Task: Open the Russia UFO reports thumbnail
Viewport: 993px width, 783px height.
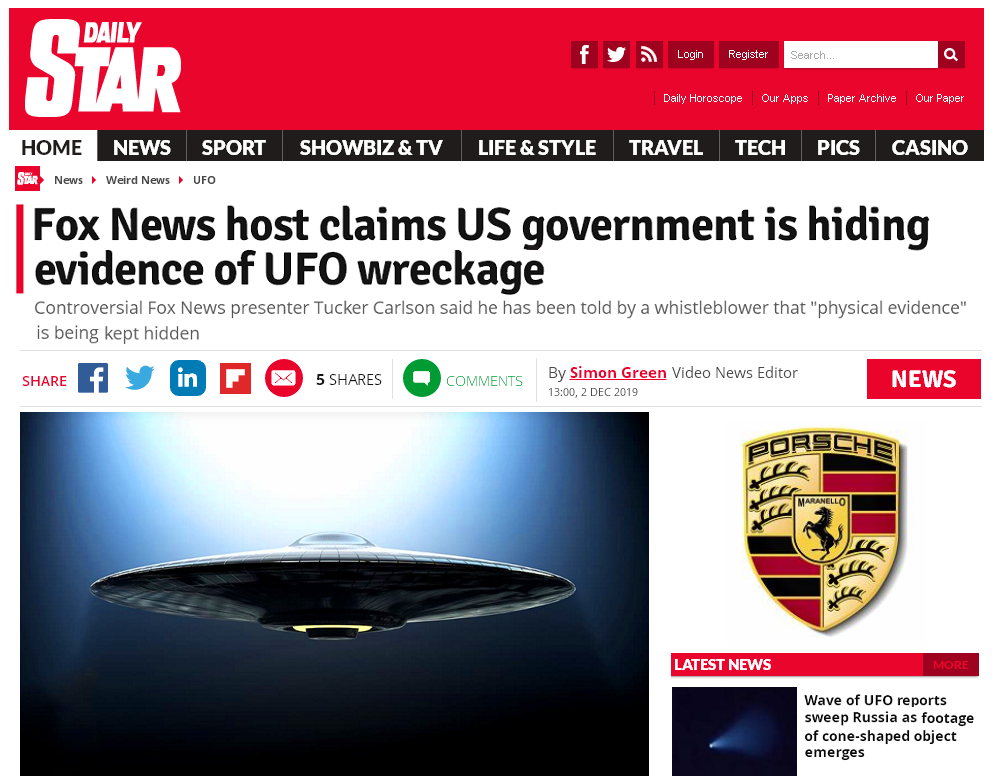Action: tap(734, 731)
